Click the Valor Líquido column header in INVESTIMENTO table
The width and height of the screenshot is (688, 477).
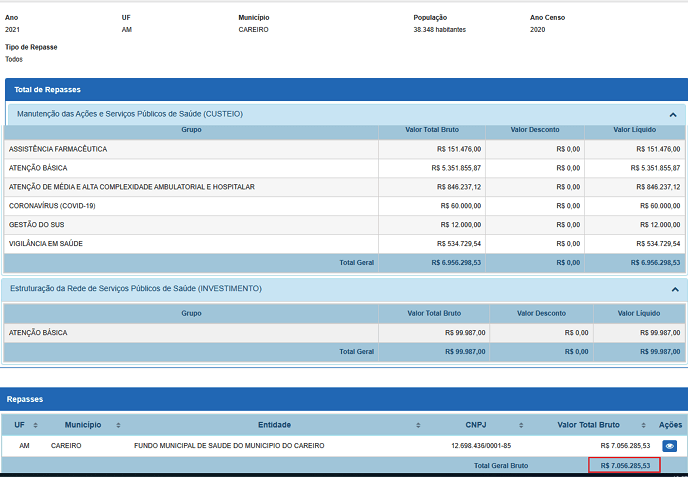[x=639, y=313]
